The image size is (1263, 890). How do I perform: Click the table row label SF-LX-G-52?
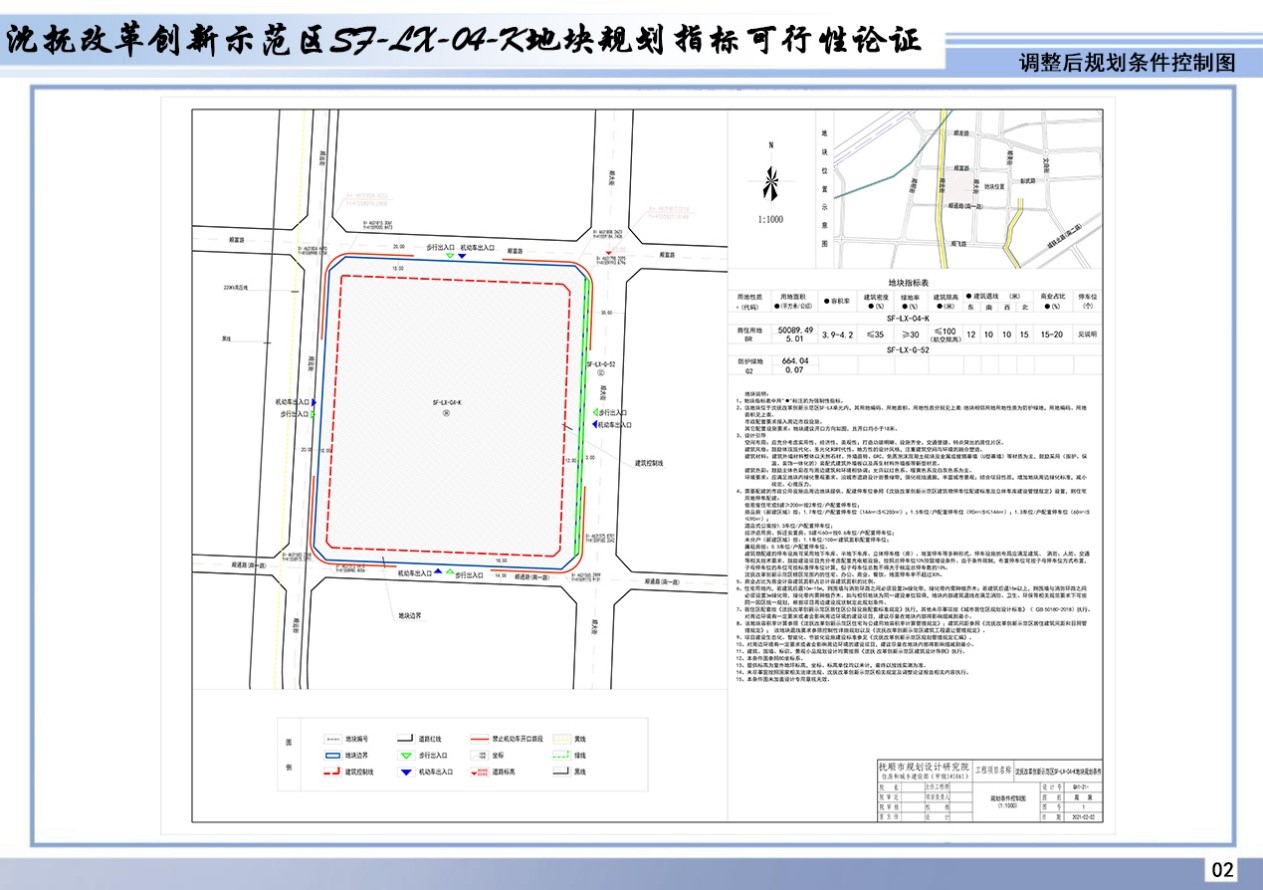tap(908, 351)
